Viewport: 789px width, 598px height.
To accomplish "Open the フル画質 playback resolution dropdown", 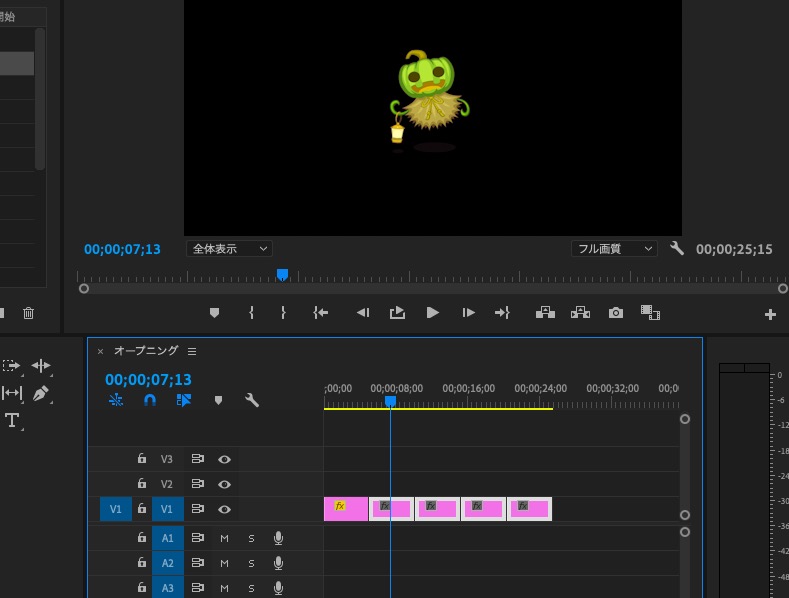I will 613,248.
